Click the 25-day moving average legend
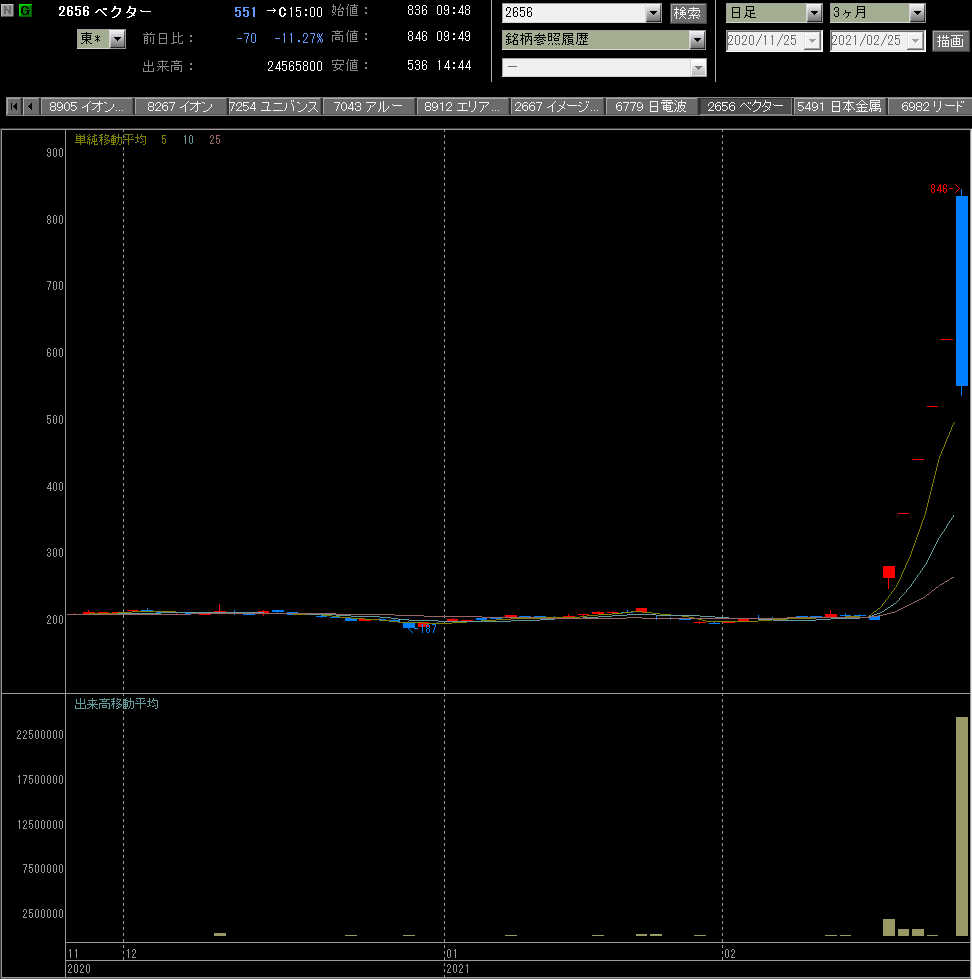 [x=215, y=140]
